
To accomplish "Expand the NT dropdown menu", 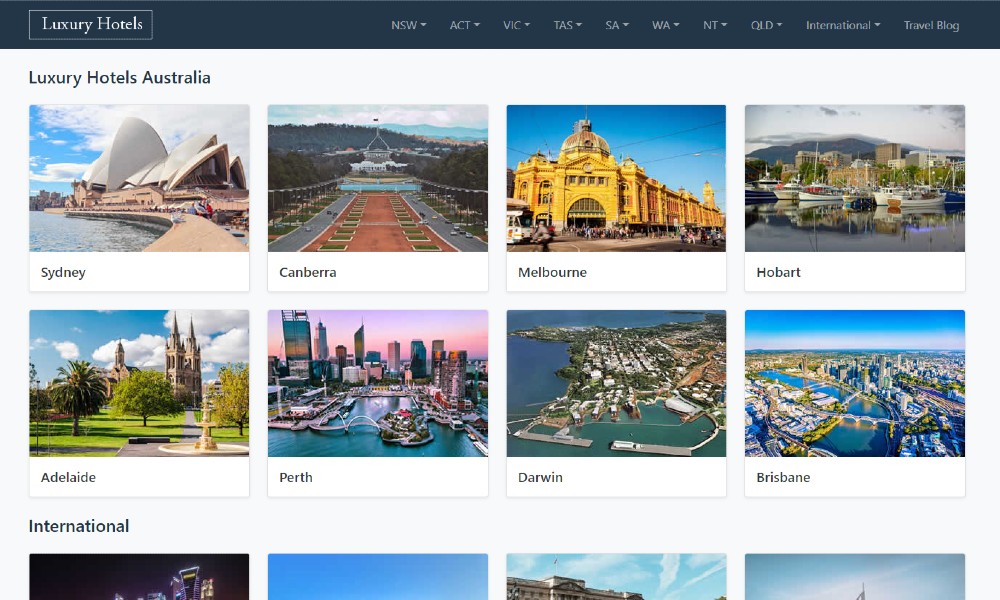I will (714, 26).
